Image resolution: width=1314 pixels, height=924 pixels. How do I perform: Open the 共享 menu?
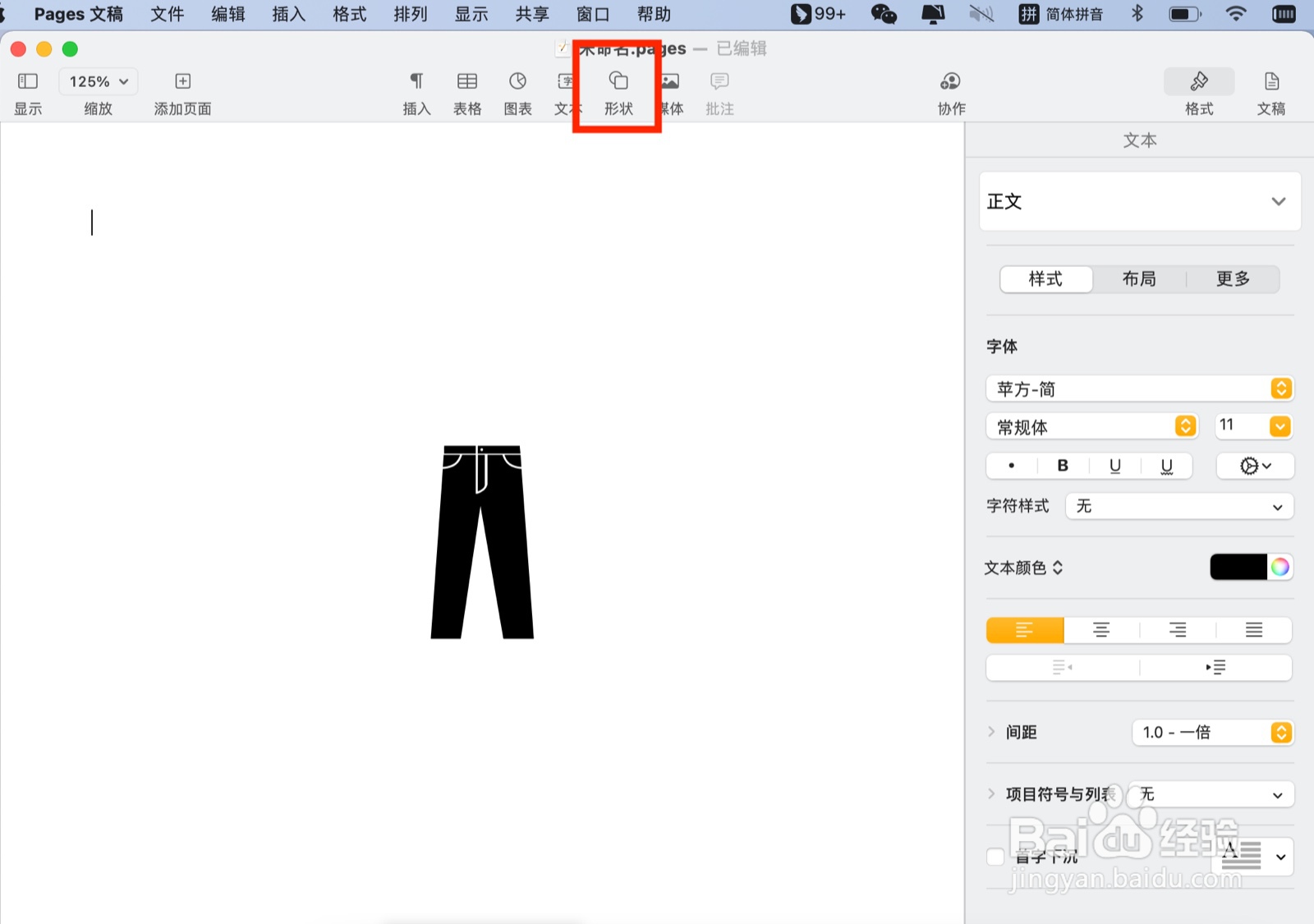[x=532, y=14]
